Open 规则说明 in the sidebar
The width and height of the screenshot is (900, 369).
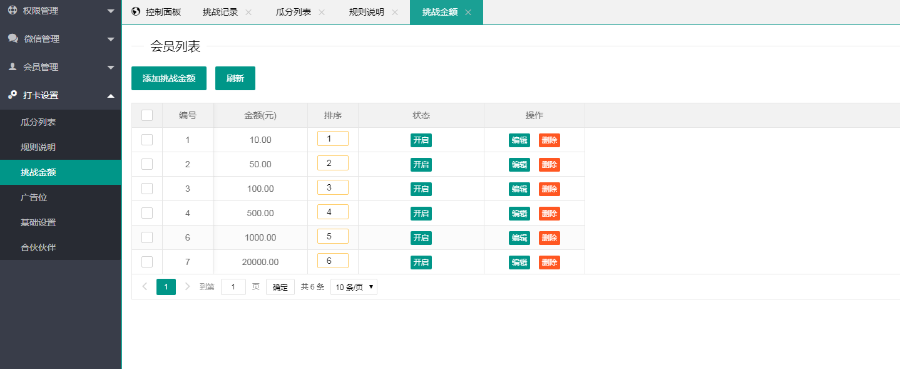(x=60, y=147)
